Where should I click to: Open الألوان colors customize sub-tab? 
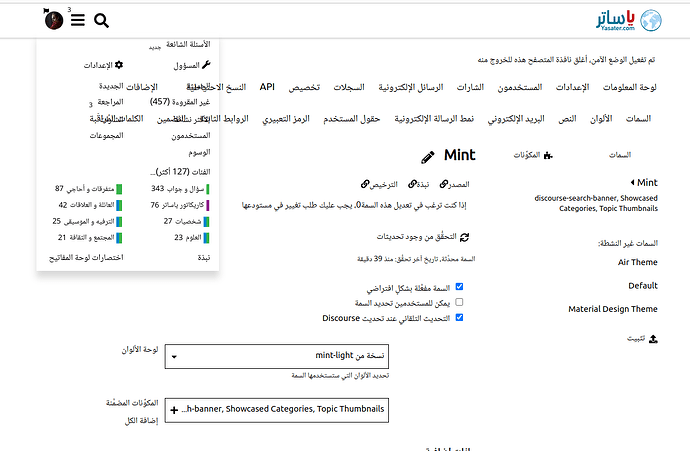(x=601, y=119)
